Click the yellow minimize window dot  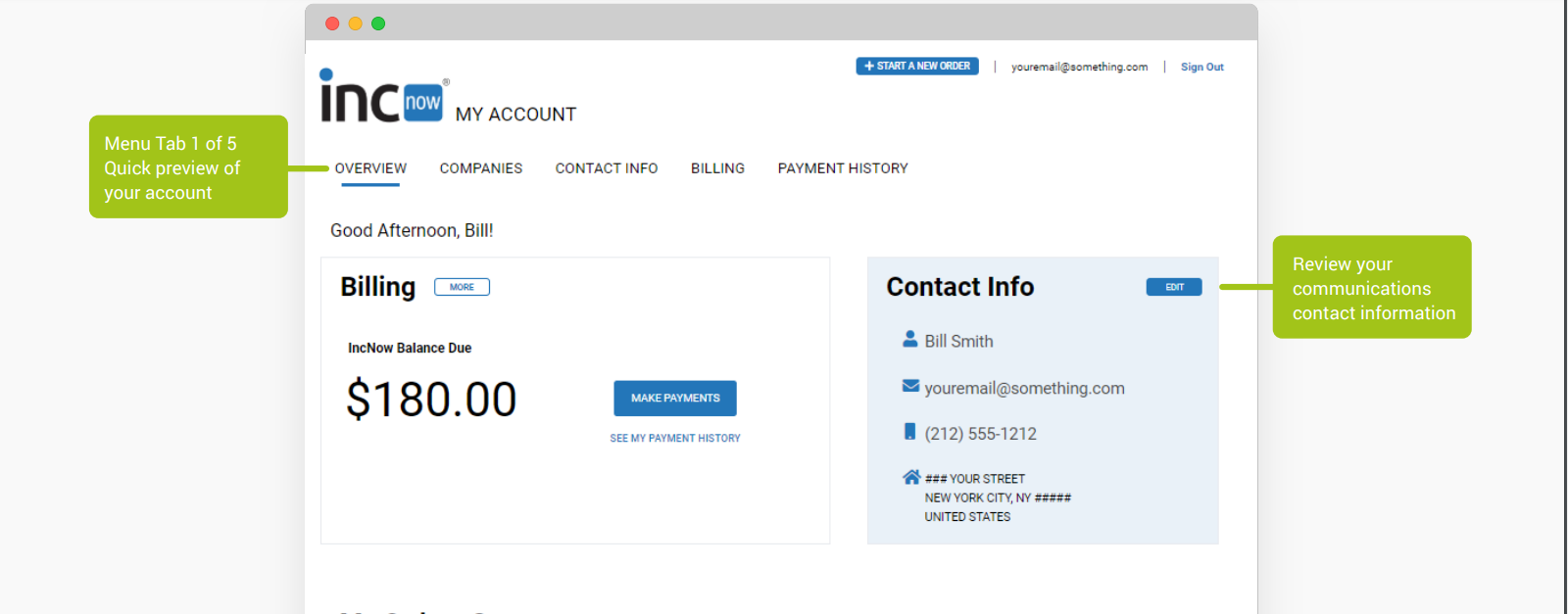pyautogui.click(x=356, y=24)
